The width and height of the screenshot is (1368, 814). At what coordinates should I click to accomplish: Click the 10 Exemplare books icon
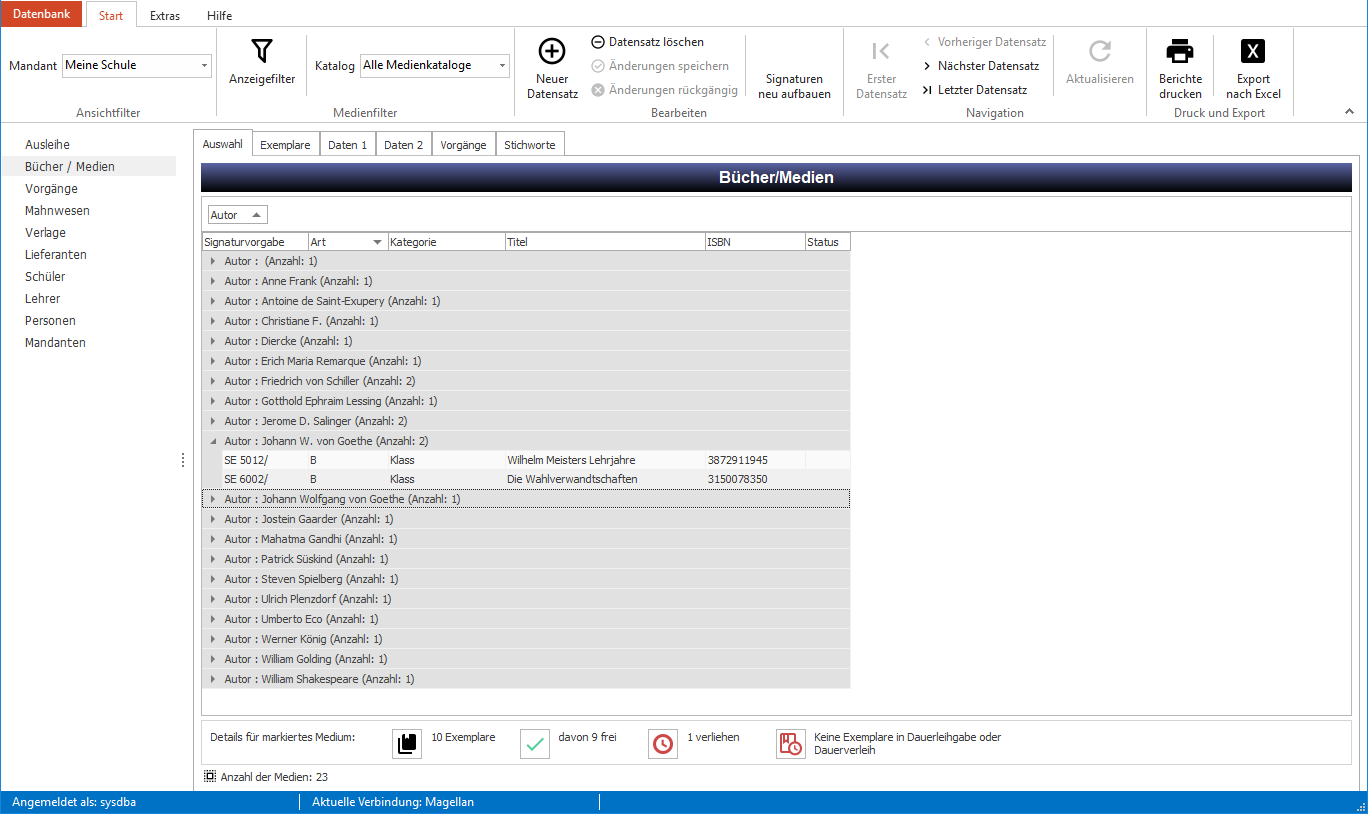point(407,744)
